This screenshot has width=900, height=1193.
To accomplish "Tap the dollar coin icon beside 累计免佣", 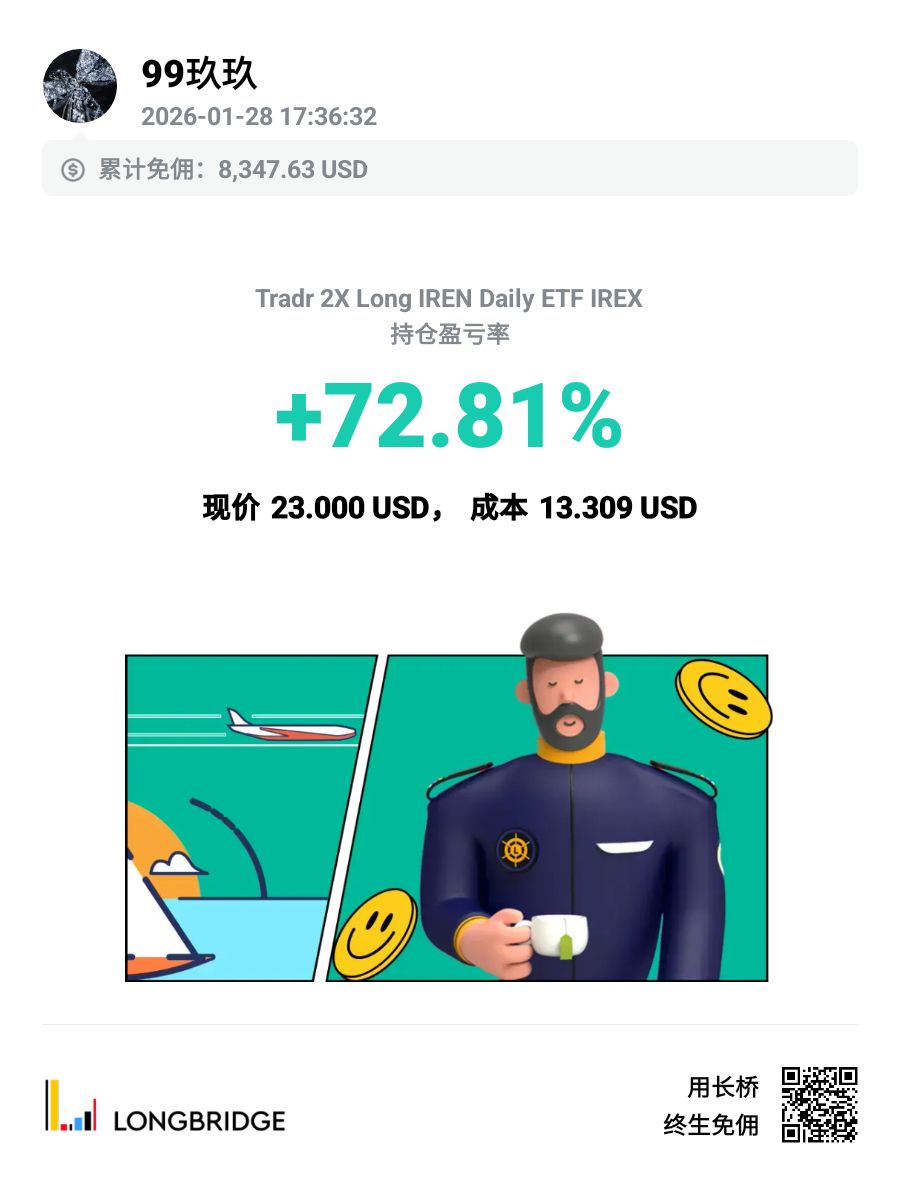I will point(73,170).
